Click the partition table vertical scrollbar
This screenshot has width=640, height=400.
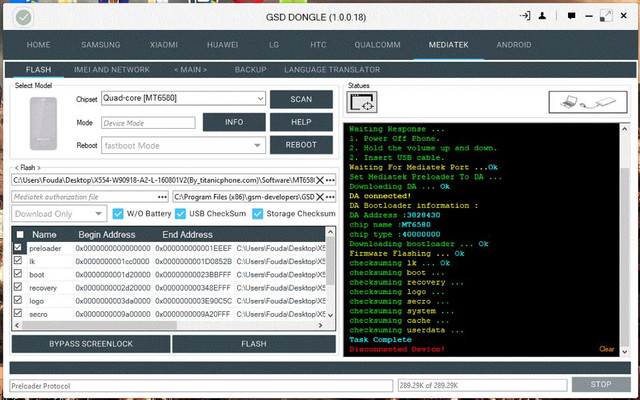click(330, 273)
